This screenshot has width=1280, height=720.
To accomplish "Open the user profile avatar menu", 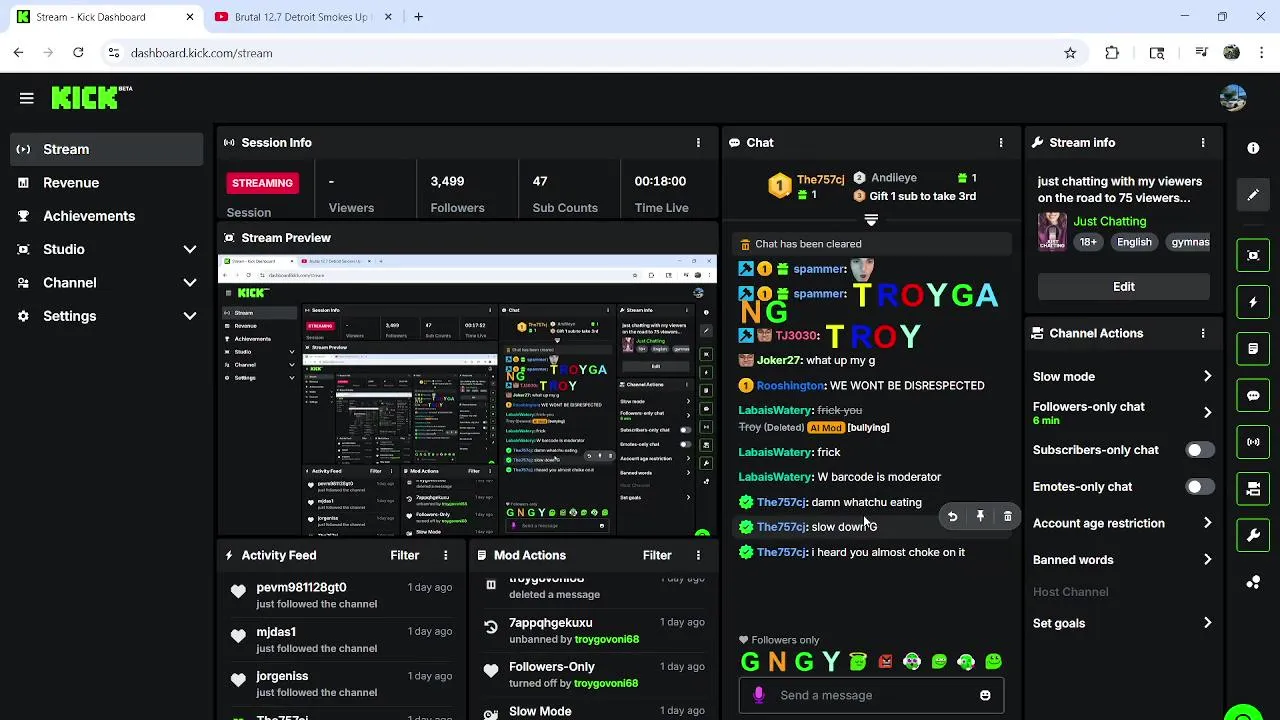I will coord(1233,98).
